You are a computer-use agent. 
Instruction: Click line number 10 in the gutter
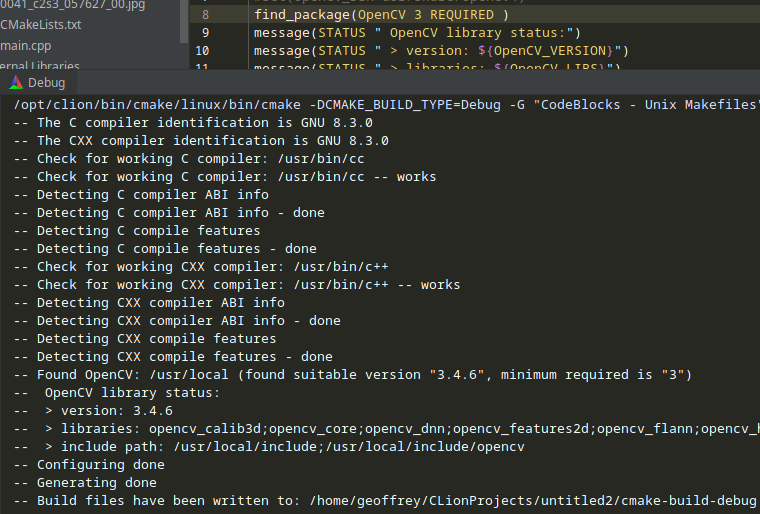[x=203, y=50]
